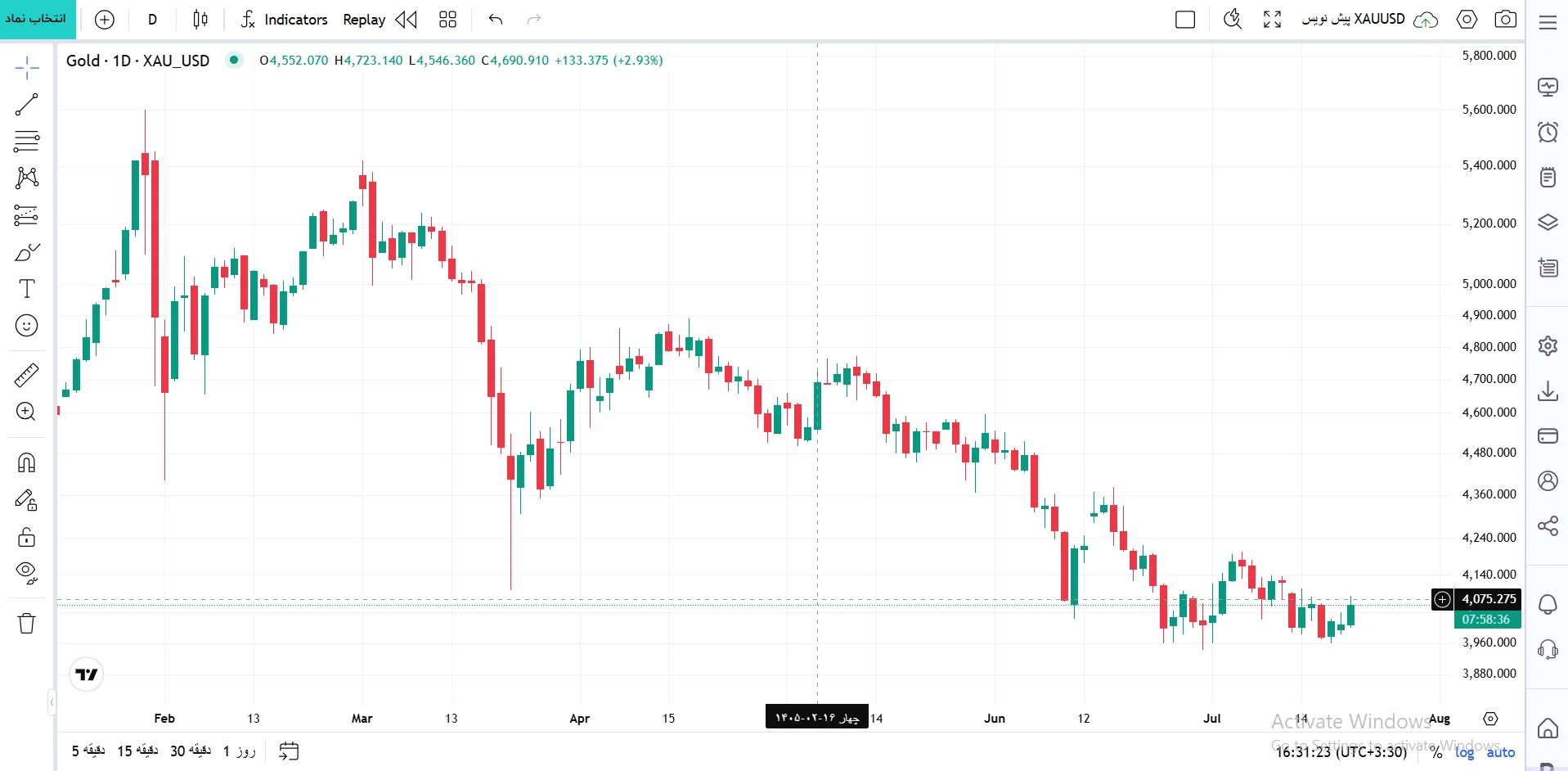The image size is (1568, 771).
Task: Open candle chart style dropdown
Action: pos(200,20)
